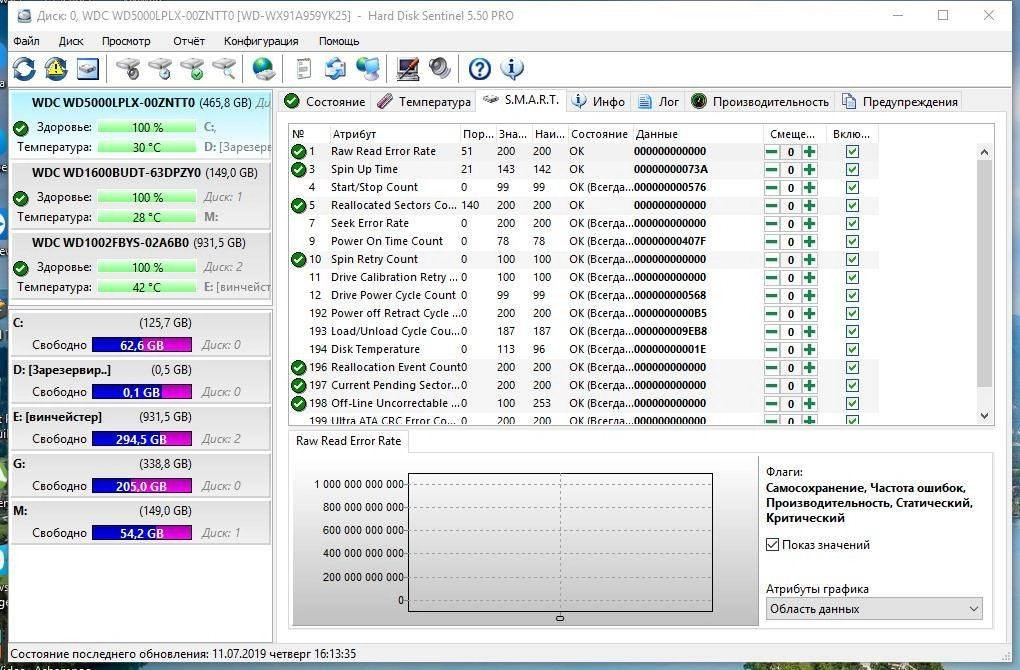This screenshot has height=670, width=1020.
Task: Select the E: [винчейстер] partition entry
Action: [x=141, y=428]
